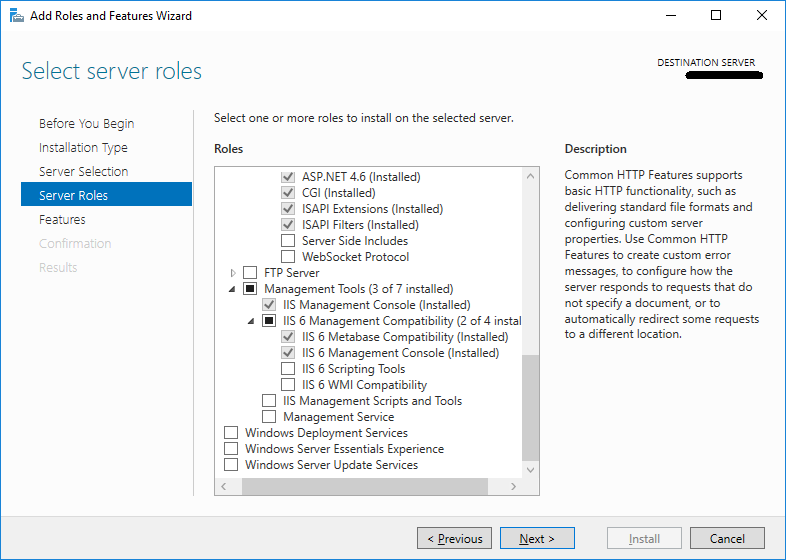Screen dimensions: 786x560
Task: Click the roles list scroll down arrow
Action: (x=530, y=469)
